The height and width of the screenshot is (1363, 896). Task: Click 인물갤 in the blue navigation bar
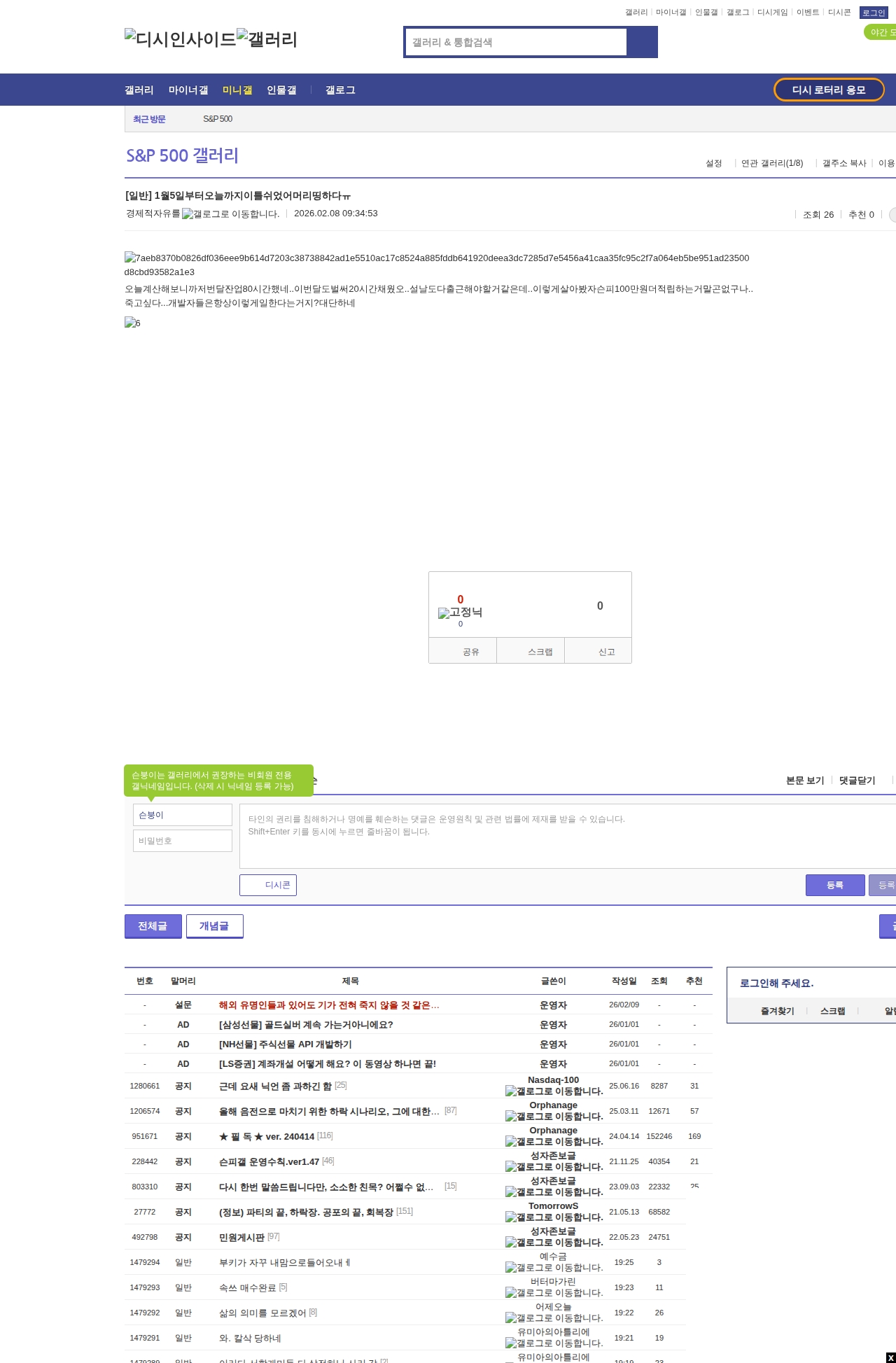pyautogui.click(x=281, y=90)
